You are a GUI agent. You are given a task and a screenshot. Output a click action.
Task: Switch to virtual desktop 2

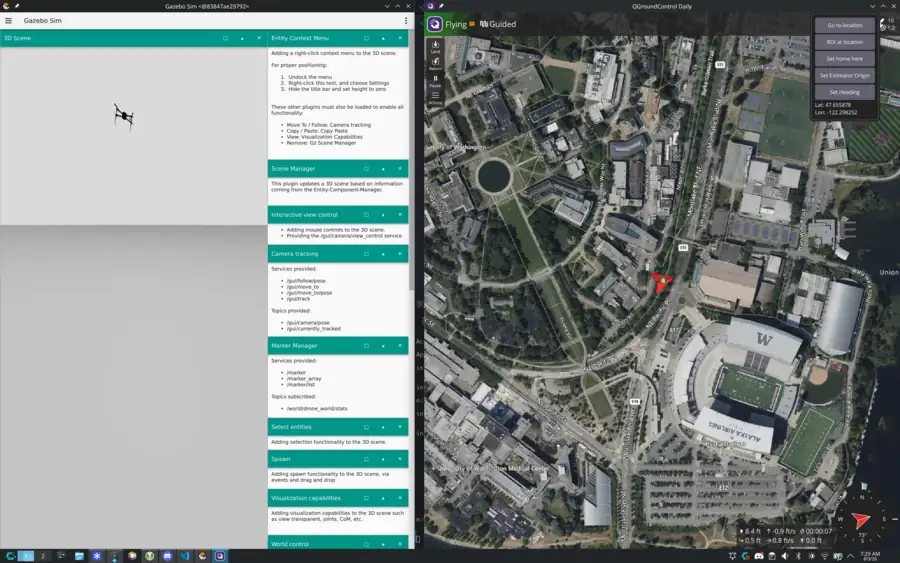[x=42, y=556]
